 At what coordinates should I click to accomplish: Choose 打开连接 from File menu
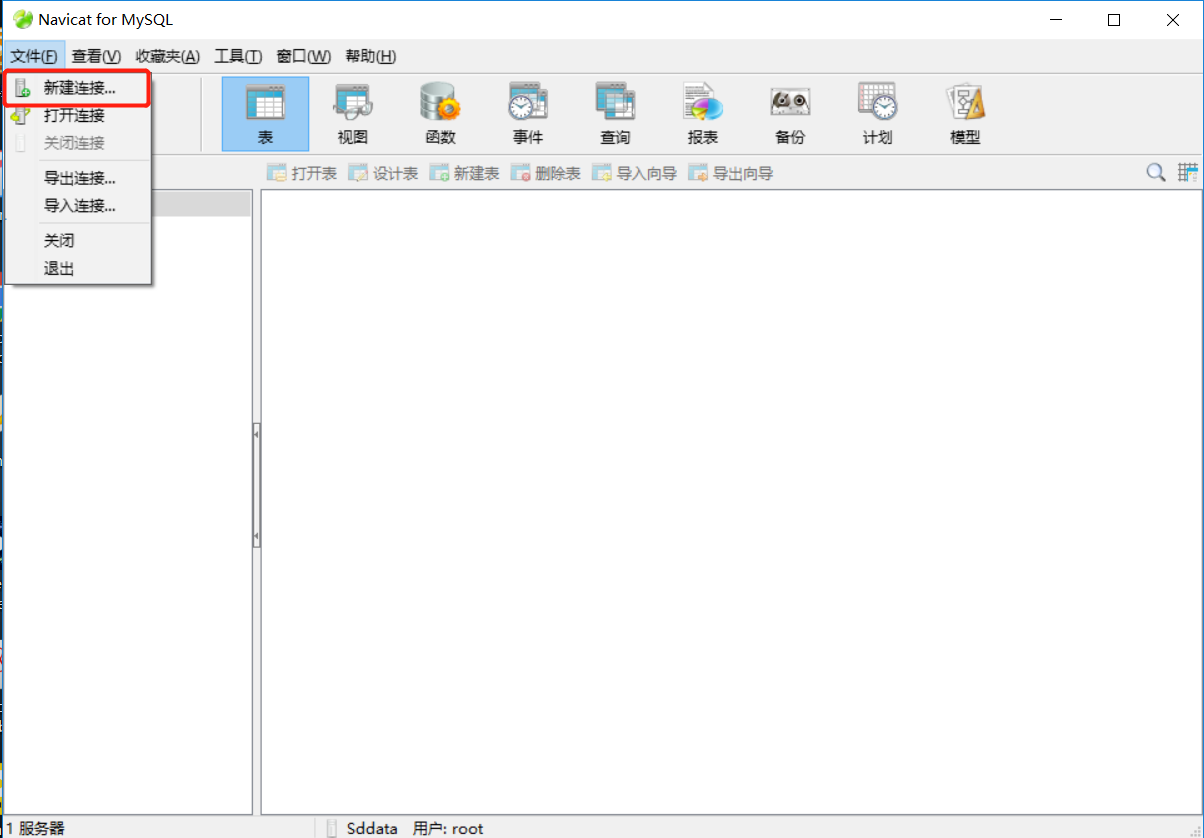[78, 115]
